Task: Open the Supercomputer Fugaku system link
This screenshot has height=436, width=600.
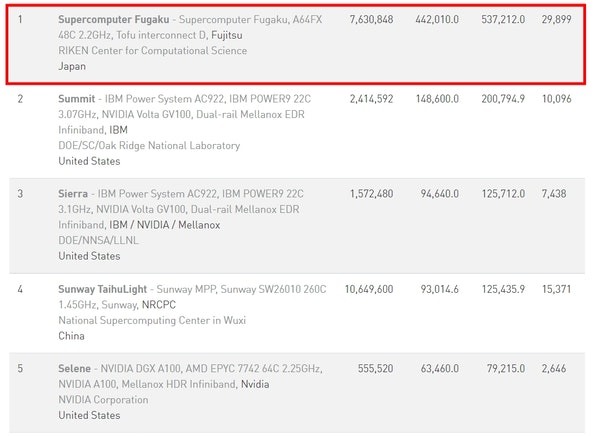Action: 114,19
